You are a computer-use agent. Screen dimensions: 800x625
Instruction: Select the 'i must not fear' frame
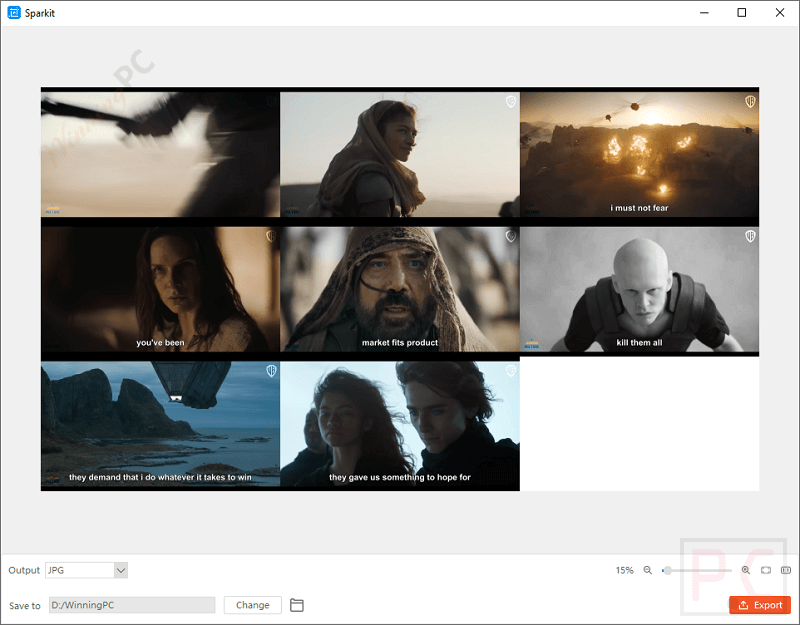tap(639, 155)
